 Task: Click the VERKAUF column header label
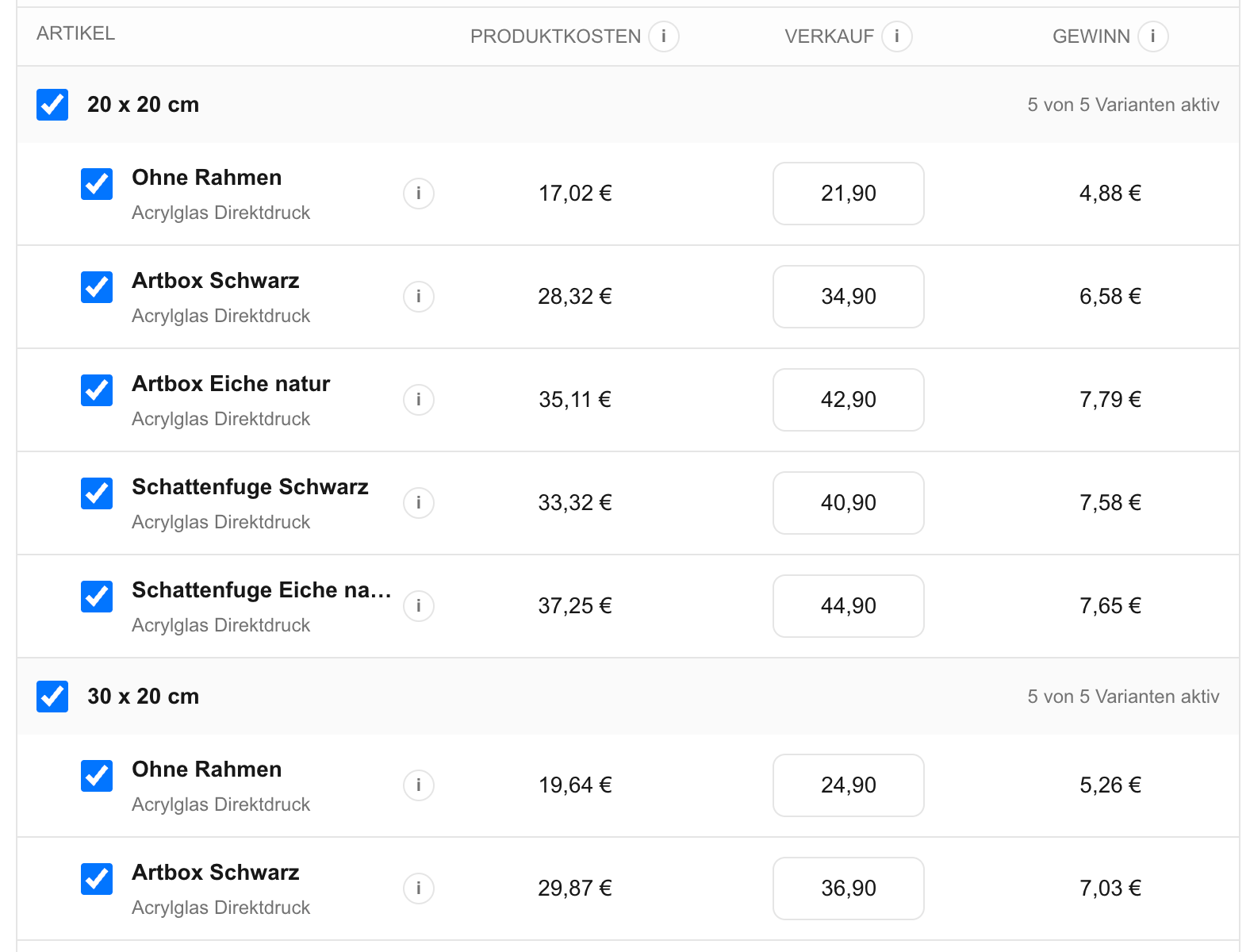(x=829, y=36)
